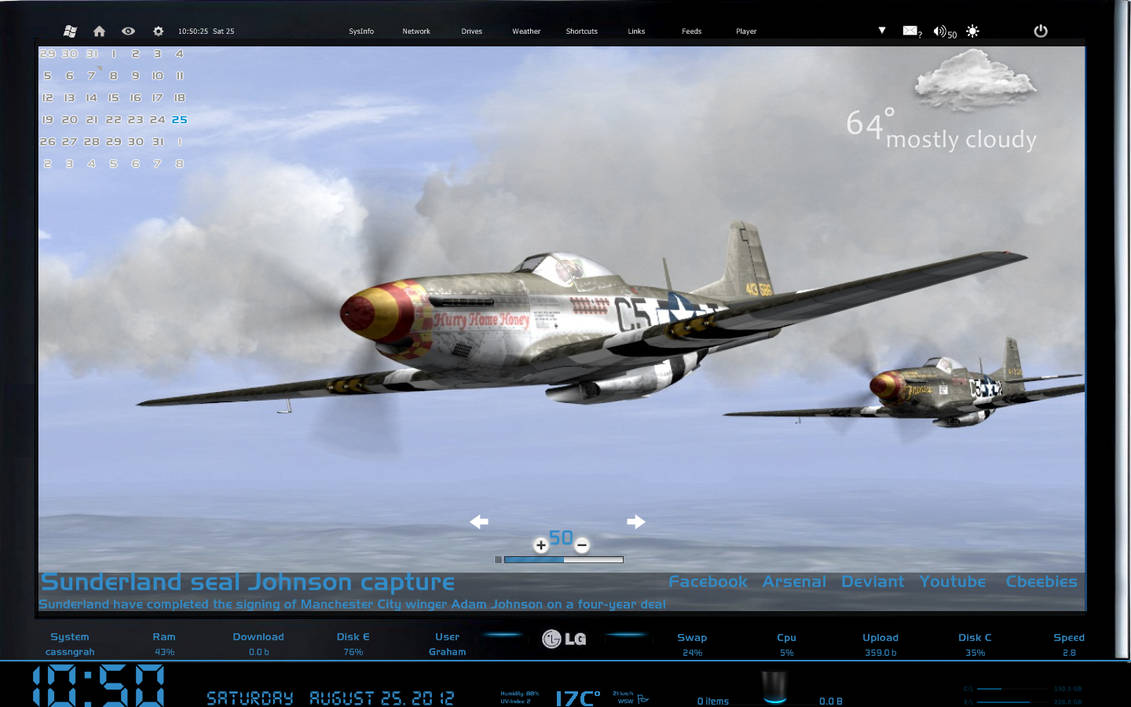The image size is (1131, 707).
Task: Click the Upload 359.0 b readout
Action: [881, 645]
